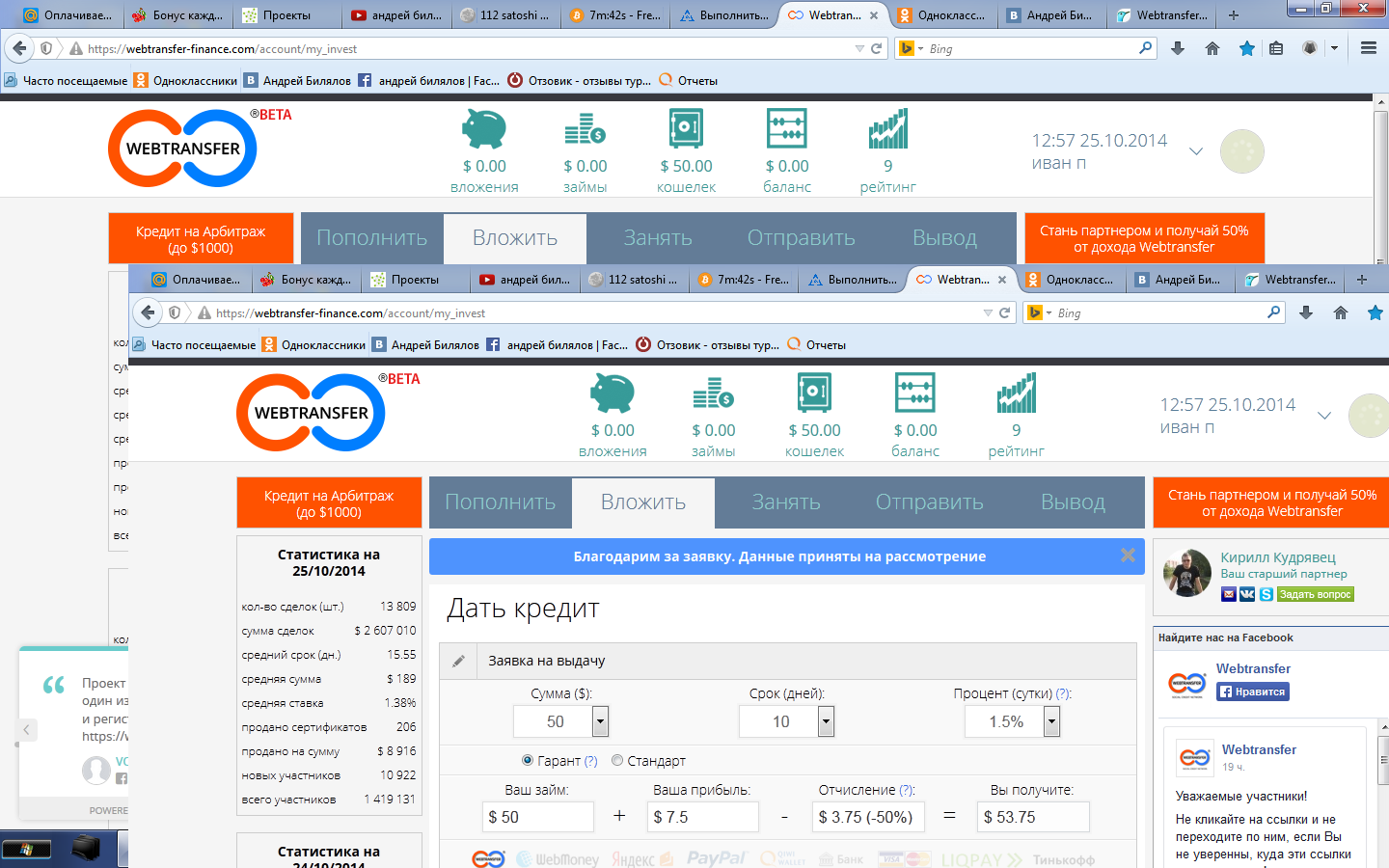Click scroll up arrow of background page scrollbar
This screenshot has width=1389, height=868.
(x=1381, y=103)
